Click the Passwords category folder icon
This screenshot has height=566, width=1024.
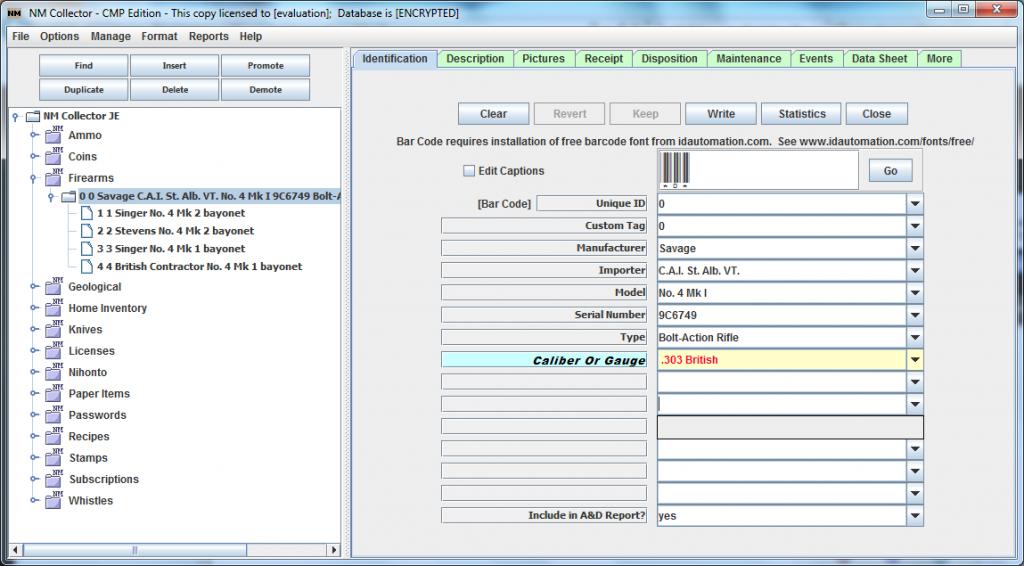pos(54,415)
